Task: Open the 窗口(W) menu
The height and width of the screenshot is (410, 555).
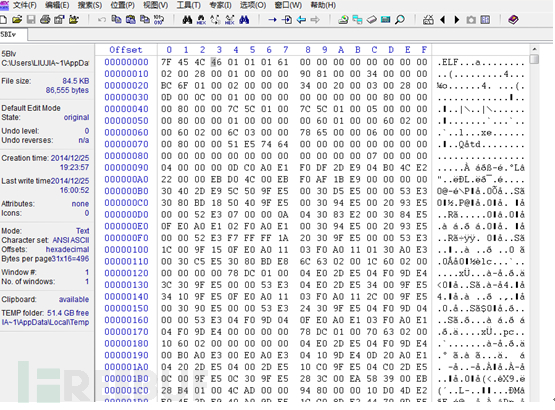Action: coord(288,5)
